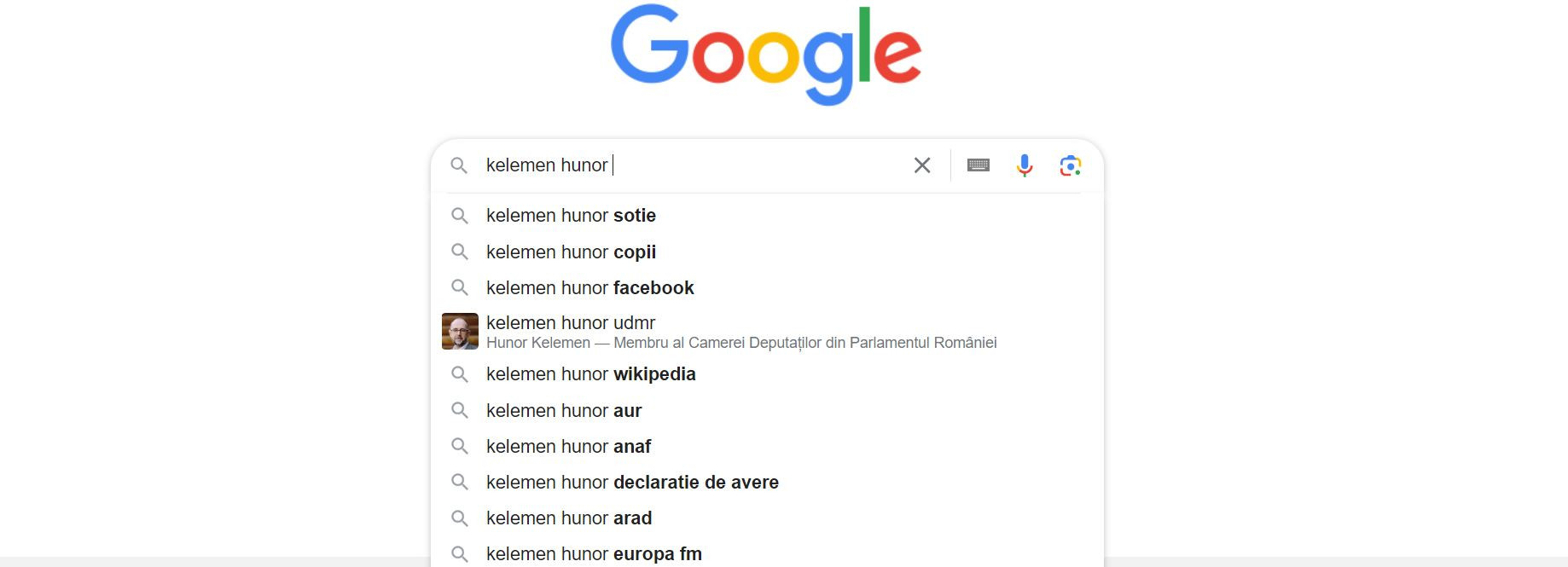
Task: Select the 'kelemen hunor arad' suggestion
Action: pyautogui.click(x=568, y=518)
